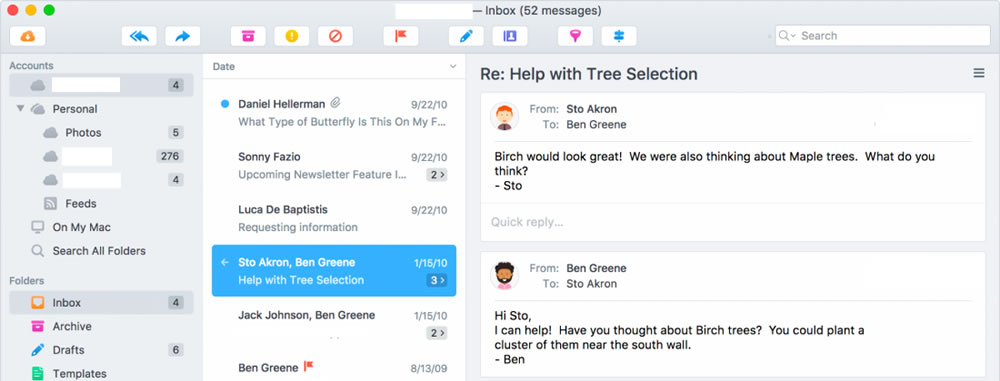Flag message using red flag toolbar button
Image resolution: width=1000 pixels, height=381 pixels.
pyautogui.click(x=401, y=36)
